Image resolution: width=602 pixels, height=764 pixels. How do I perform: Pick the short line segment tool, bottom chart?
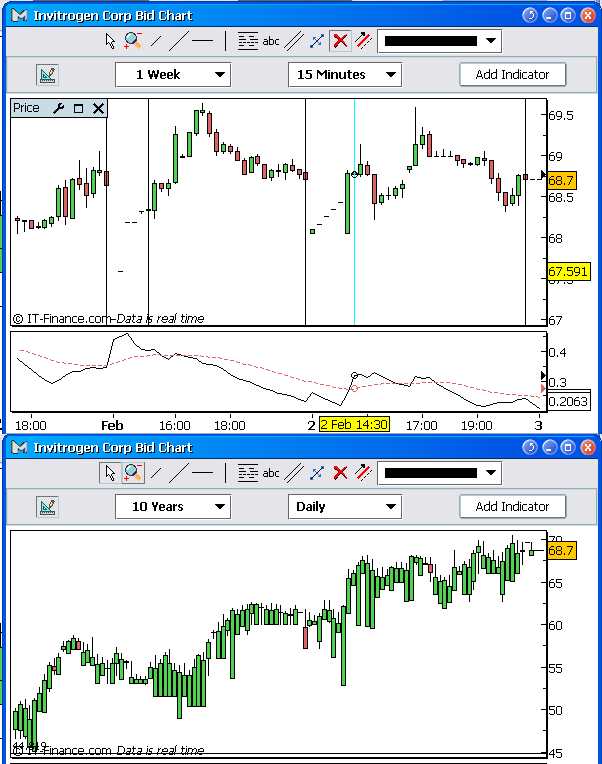156,473
